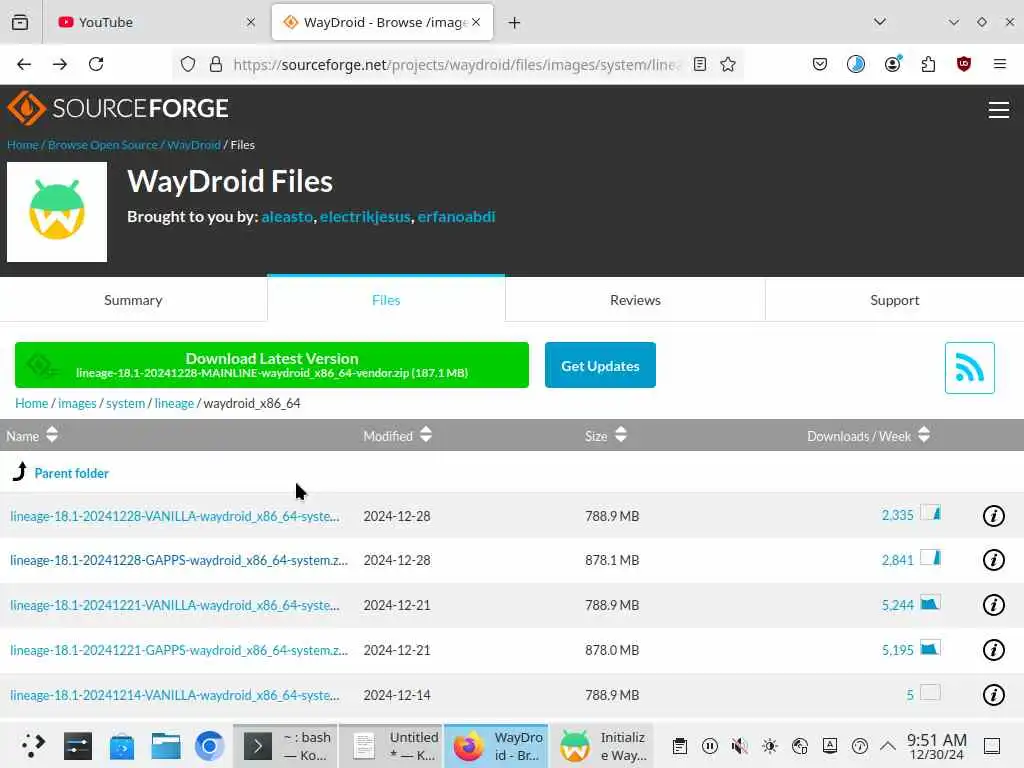Viewport: 1024px width, 768px height.
Task: Sort files by Modified column
Action: [x=397, y=436]
